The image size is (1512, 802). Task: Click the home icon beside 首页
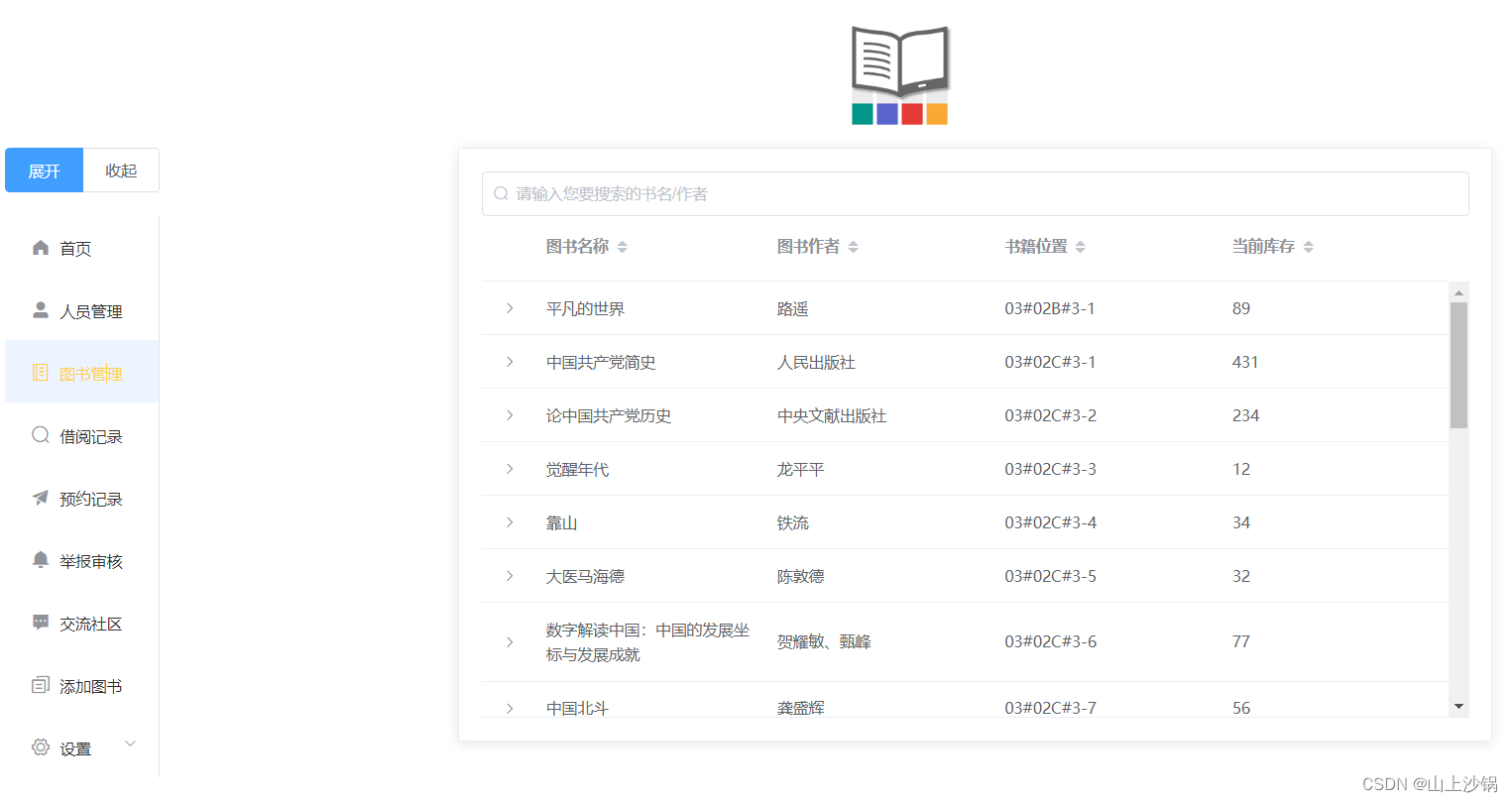[41, 248]
